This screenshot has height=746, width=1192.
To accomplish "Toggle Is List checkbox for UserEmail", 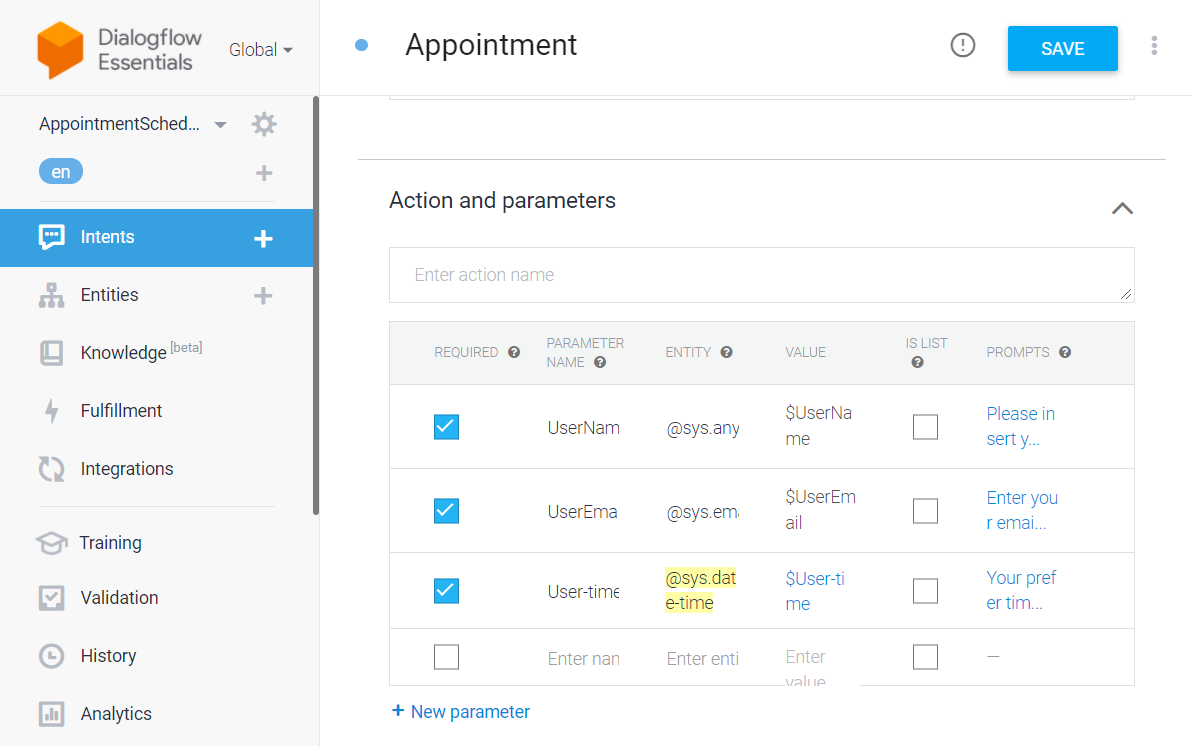I will [925, 511].
